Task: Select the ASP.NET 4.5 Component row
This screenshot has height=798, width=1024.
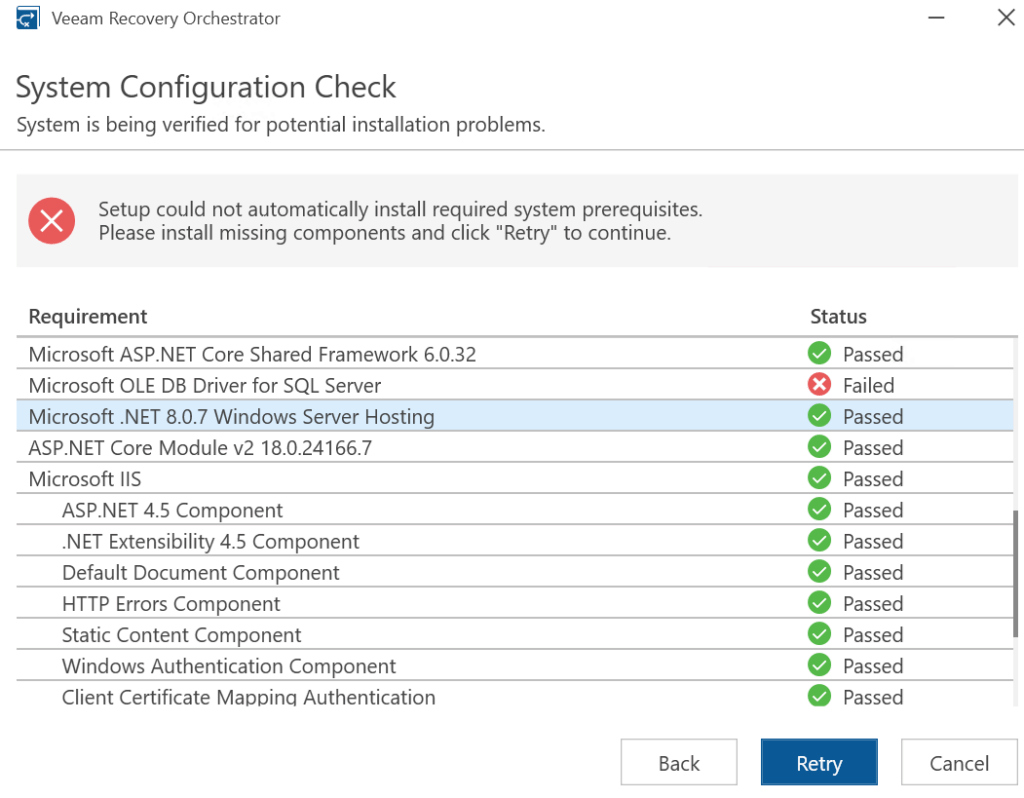Action: coord(515,509)
